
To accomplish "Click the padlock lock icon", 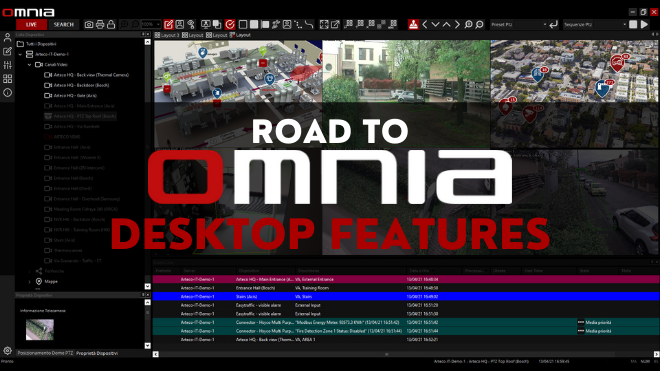I will click(x=111, y=24).
